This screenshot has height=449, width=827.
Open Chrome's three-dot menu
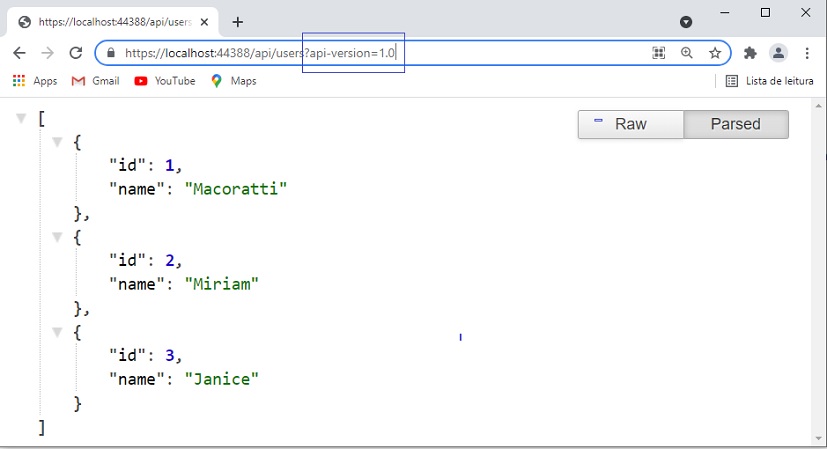coord(807,53)
